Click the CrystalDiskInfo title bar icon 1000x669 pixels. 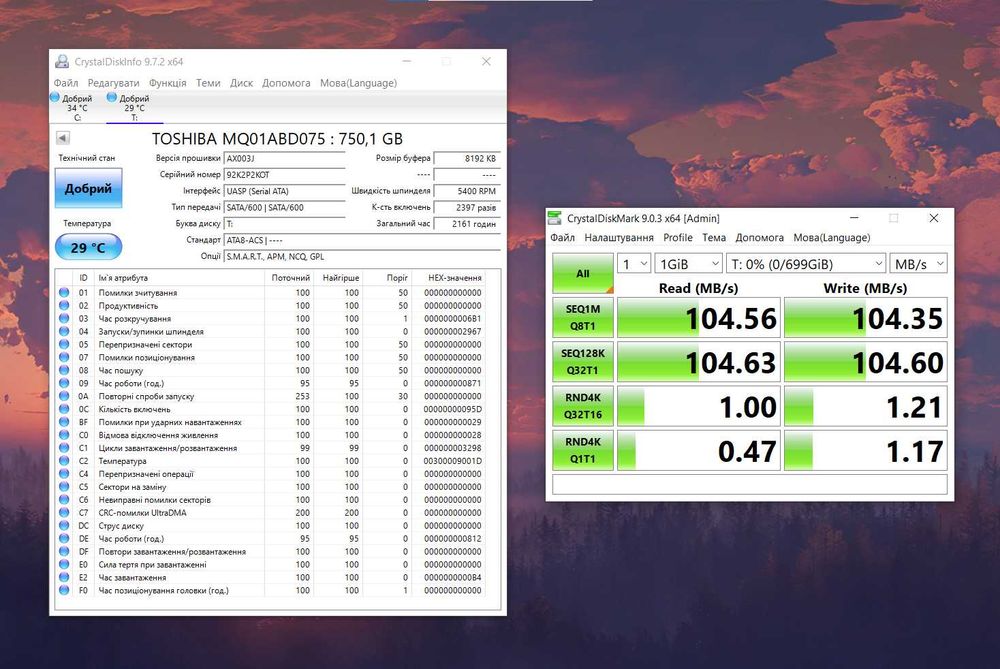(x=62, y=61)
